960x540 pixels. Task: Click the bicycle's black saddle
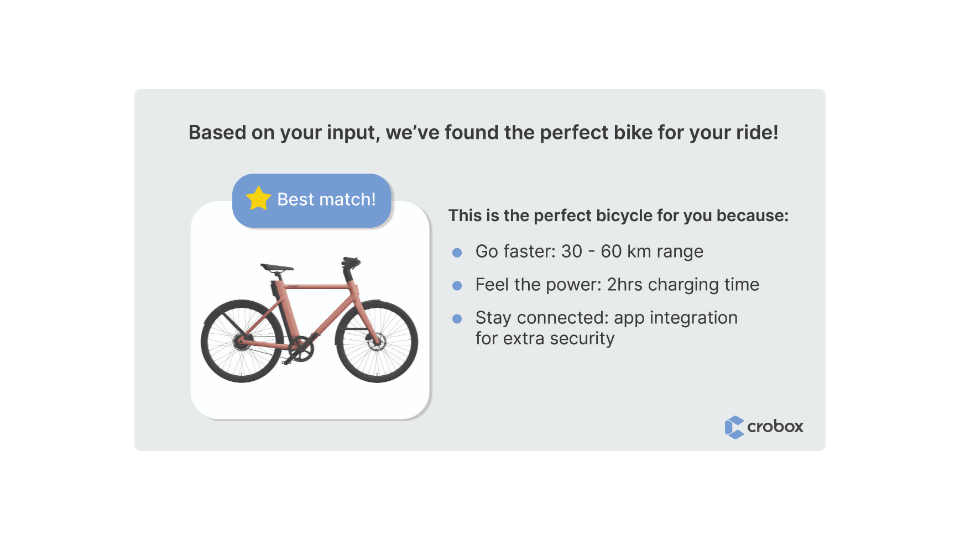(x=277, y=268)
